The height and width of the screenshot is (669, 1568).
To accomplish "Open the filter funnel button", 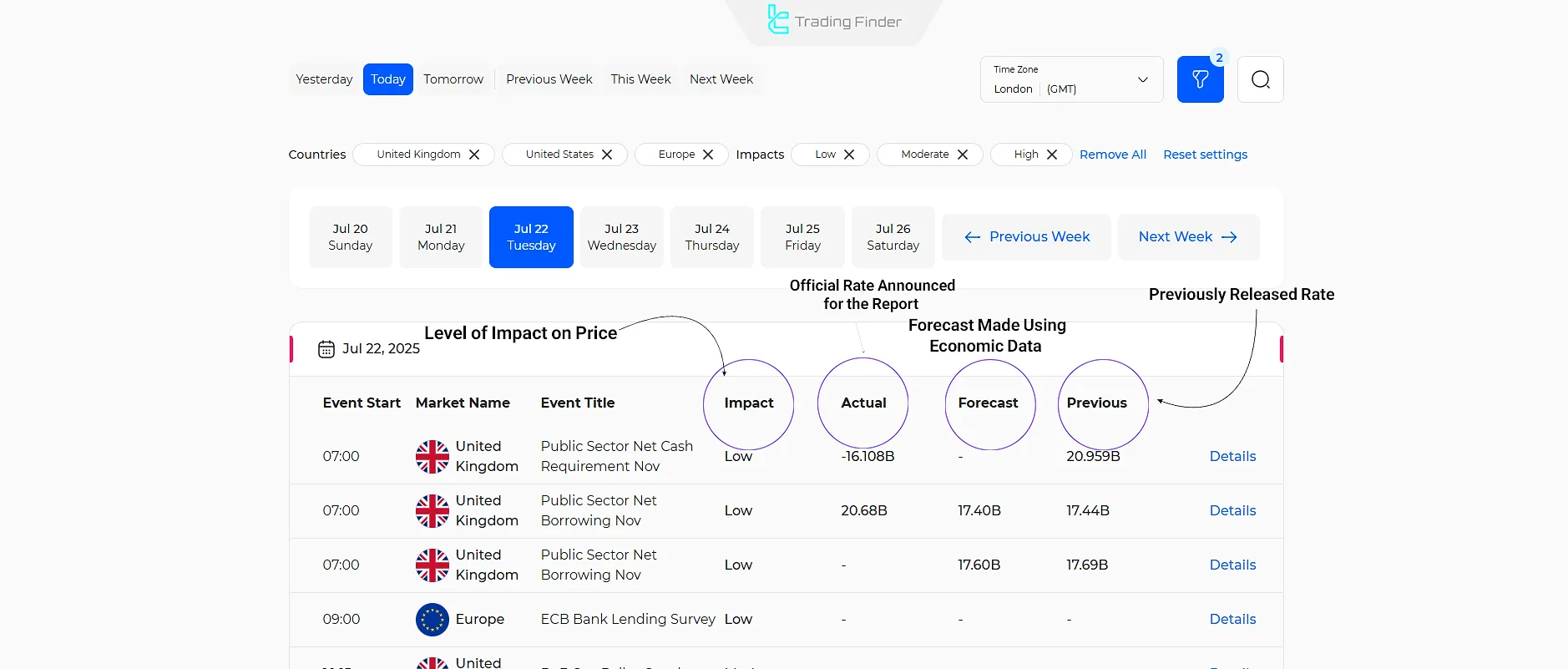I will (1200, 79).
